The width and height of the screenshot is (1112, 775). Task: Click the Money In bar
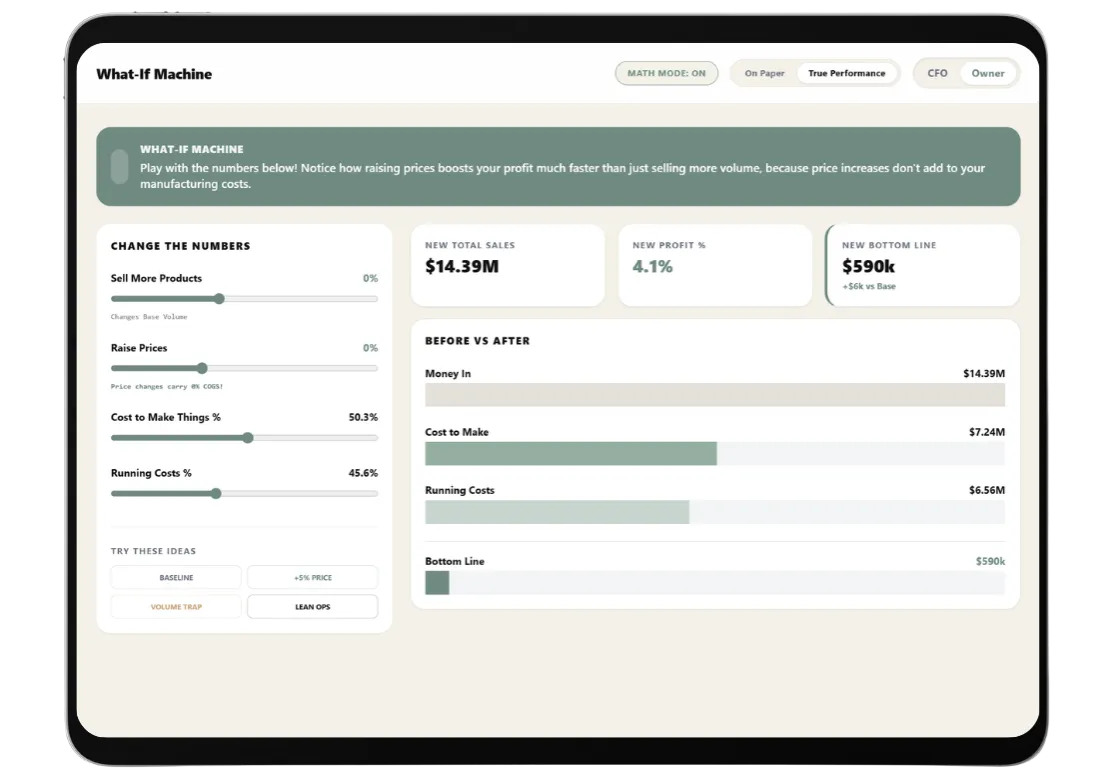[715, 395]
